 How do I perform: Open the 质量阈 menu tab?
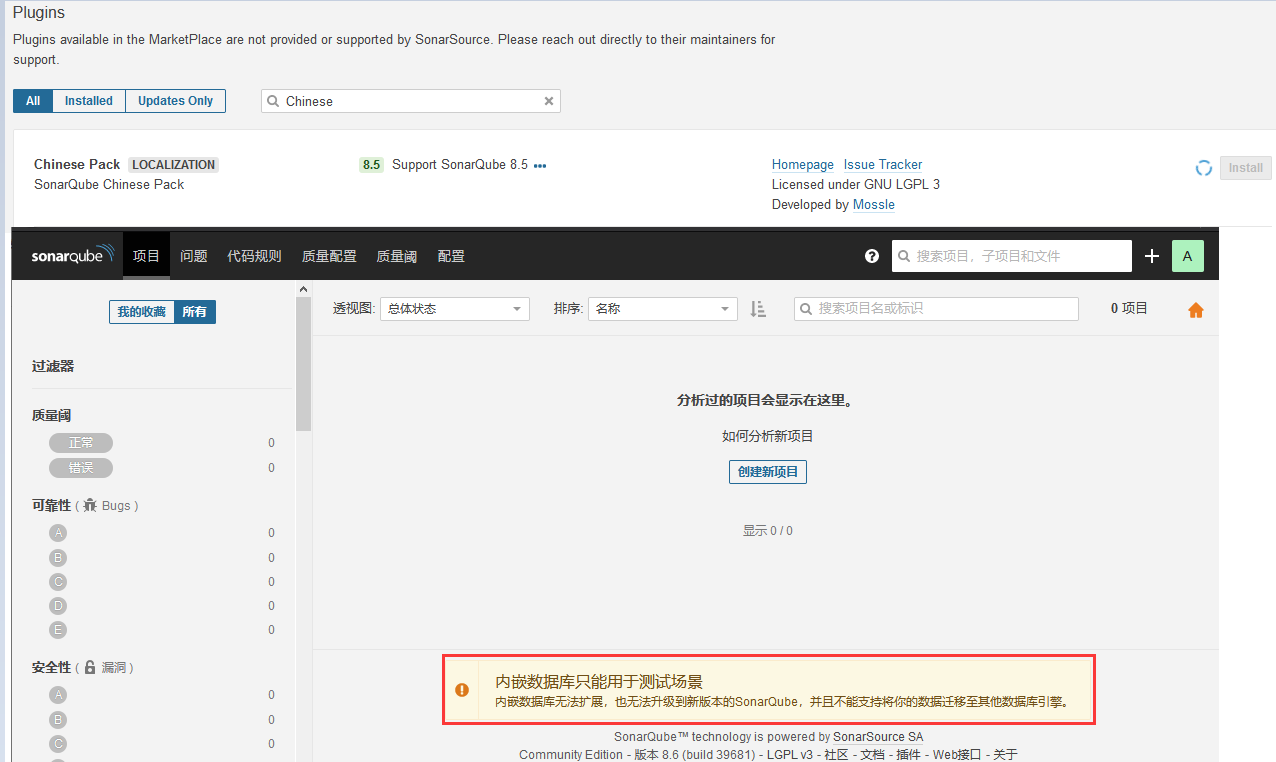tap(396, 256)
